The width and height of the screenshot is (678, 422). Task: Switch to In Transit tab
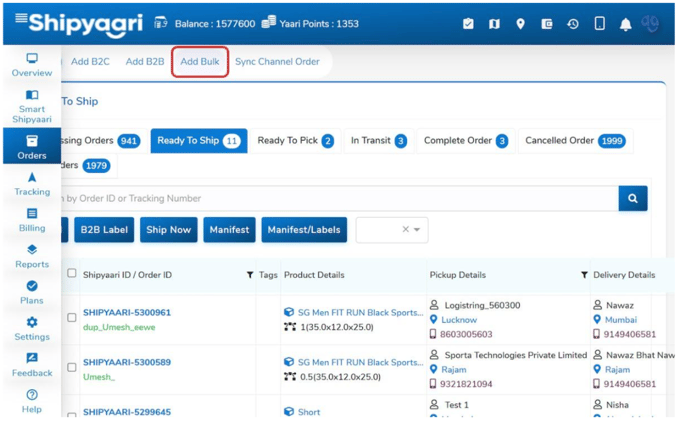379,141
